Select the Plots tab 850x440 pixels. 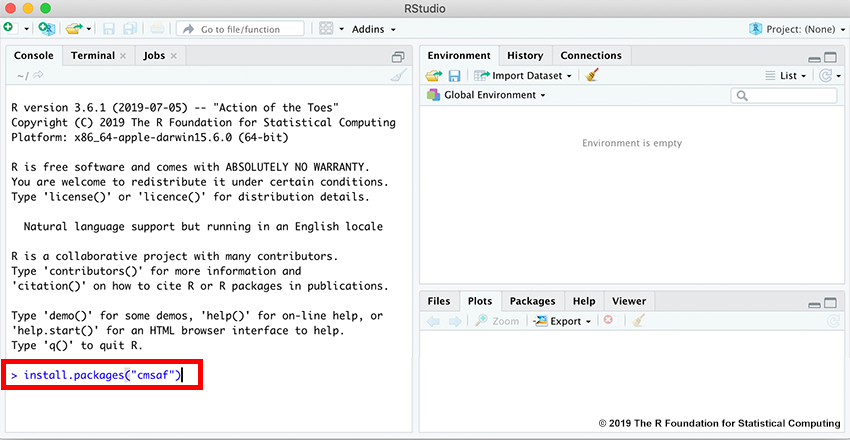pos(480,301)
